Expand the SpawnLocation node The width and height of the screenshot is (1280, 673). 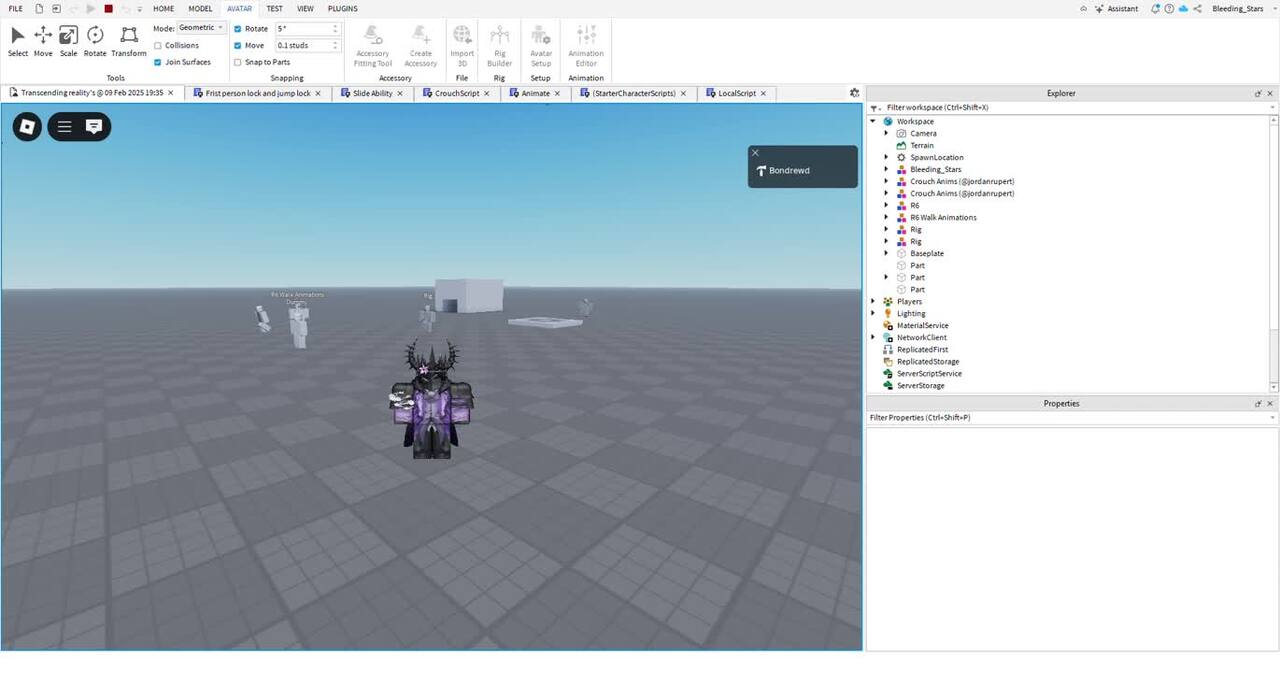886,157
